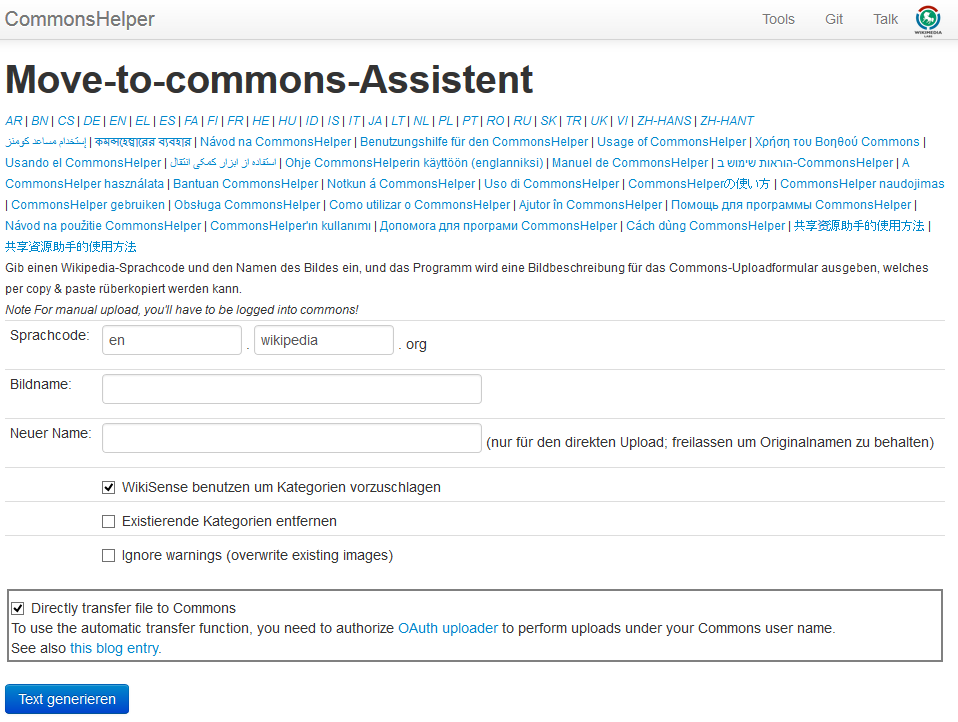Switch interface language to ZH-HANT
This screenshot has width=958, height=722.
tap(726, 121)
